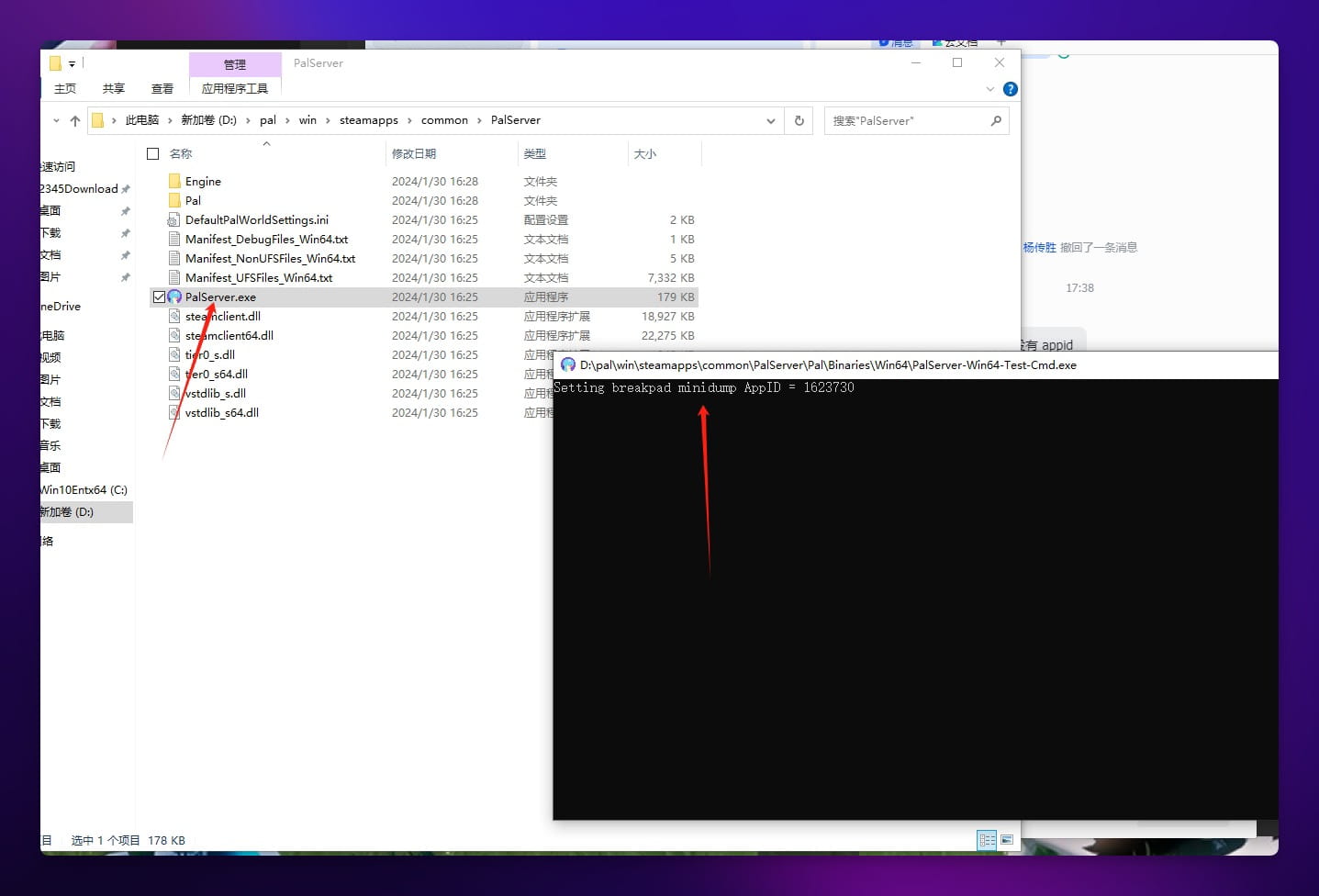Switch to large icons view layout
This screenshot has height=896, width=1319.
[x=1007, y=840]
